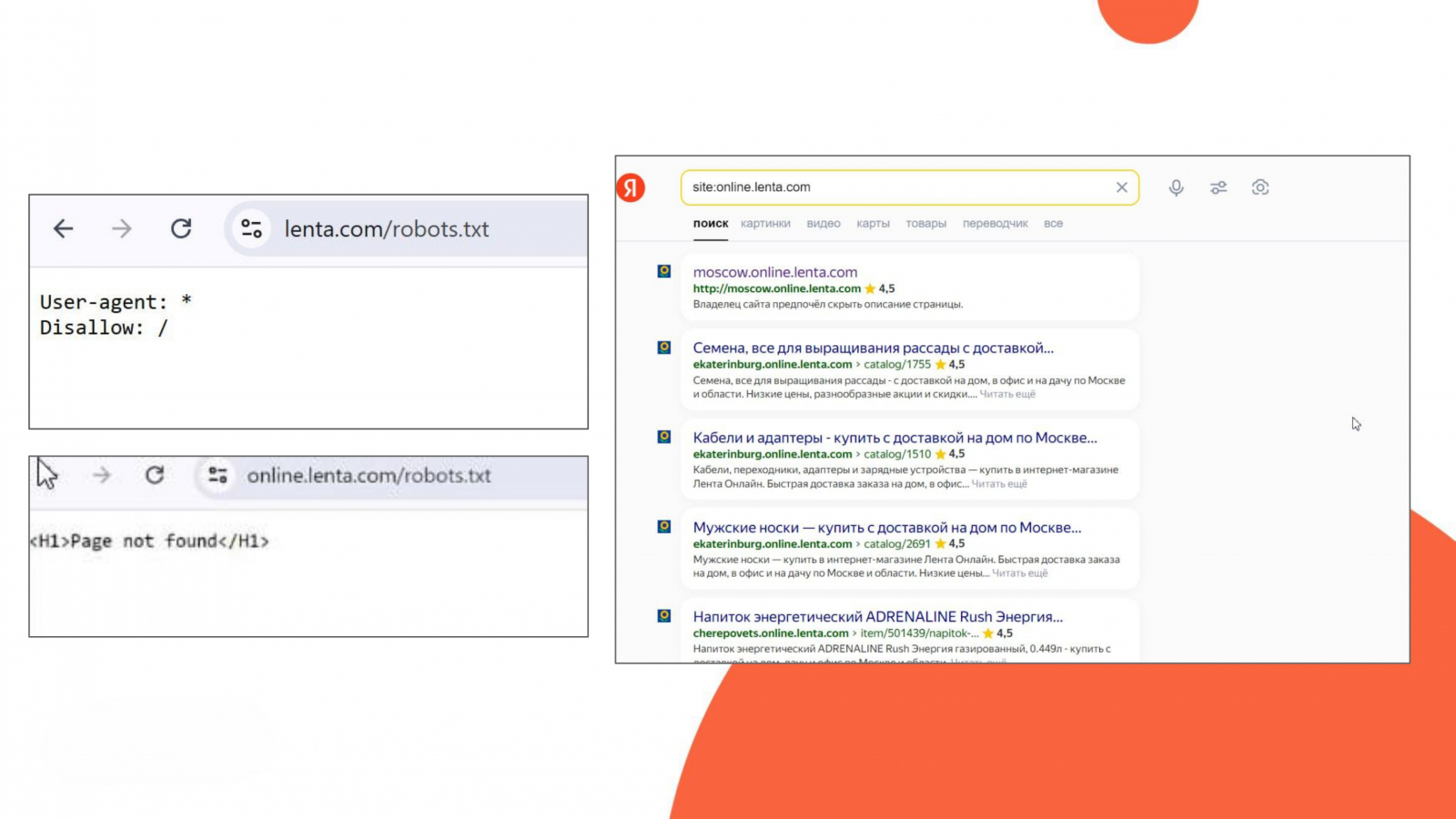Click back arrow in lenta.com browser
The width and height of the screenshot is (1456, 819).
(x=63, y=228)
